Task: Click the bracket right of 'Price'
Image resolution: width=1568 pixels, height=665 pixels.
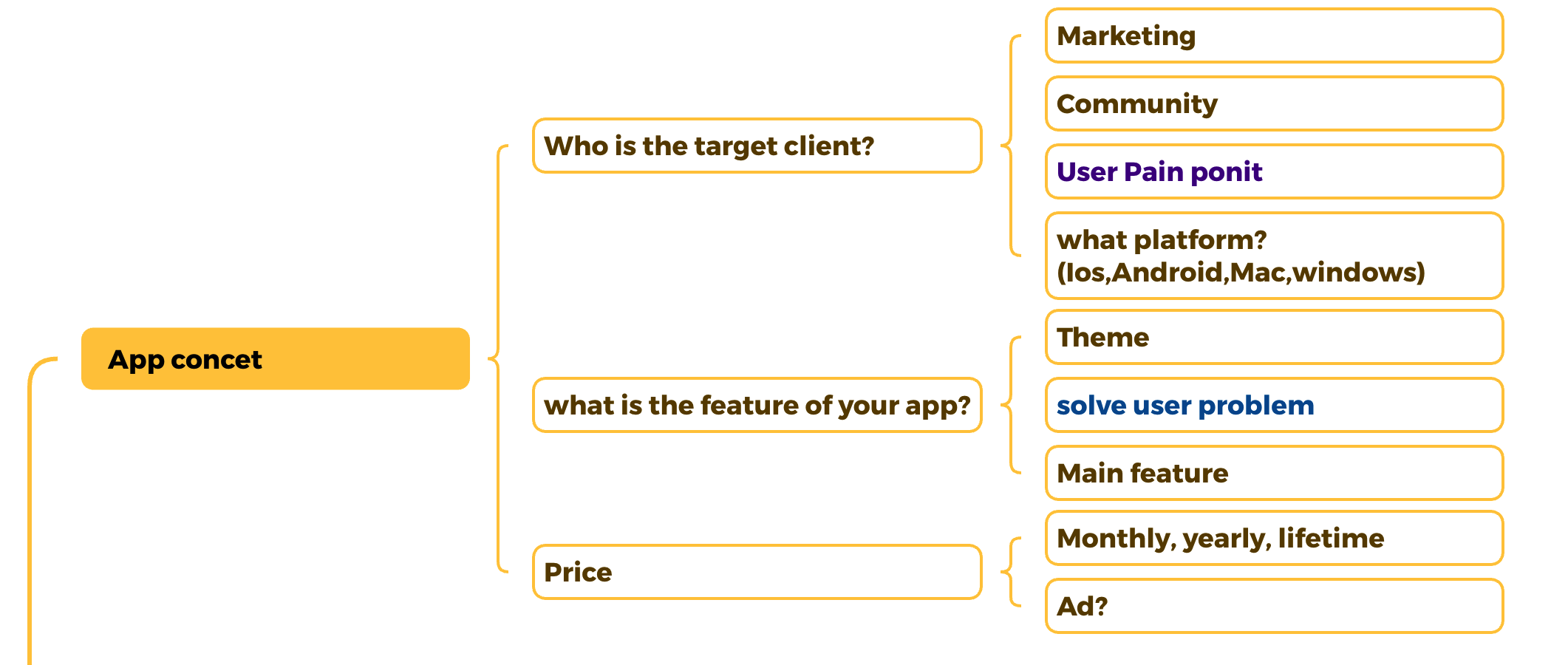Action: (1010, 572)
